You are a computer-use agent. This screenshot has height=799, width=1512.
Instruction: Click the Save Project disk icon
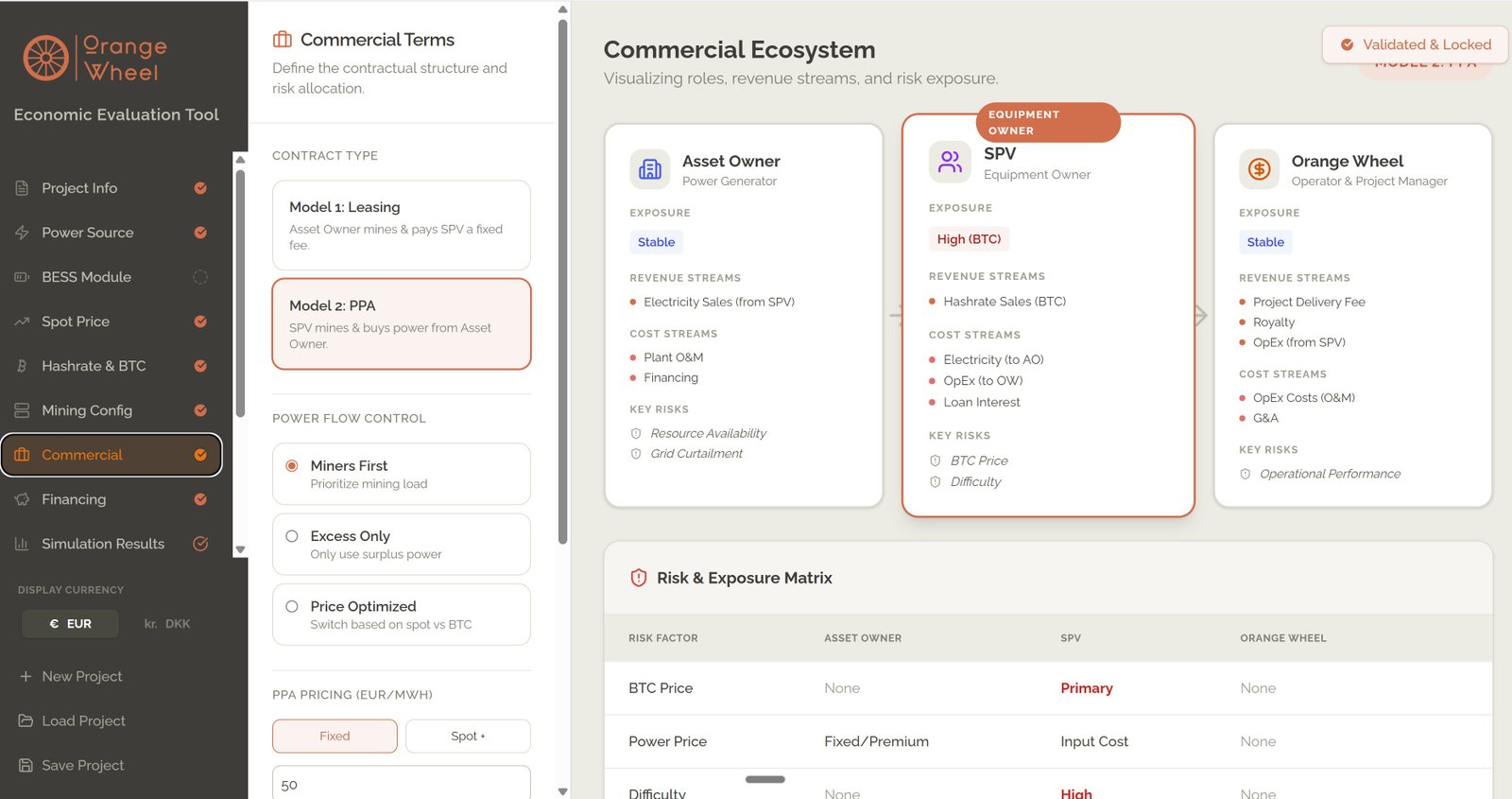point(26,765)
